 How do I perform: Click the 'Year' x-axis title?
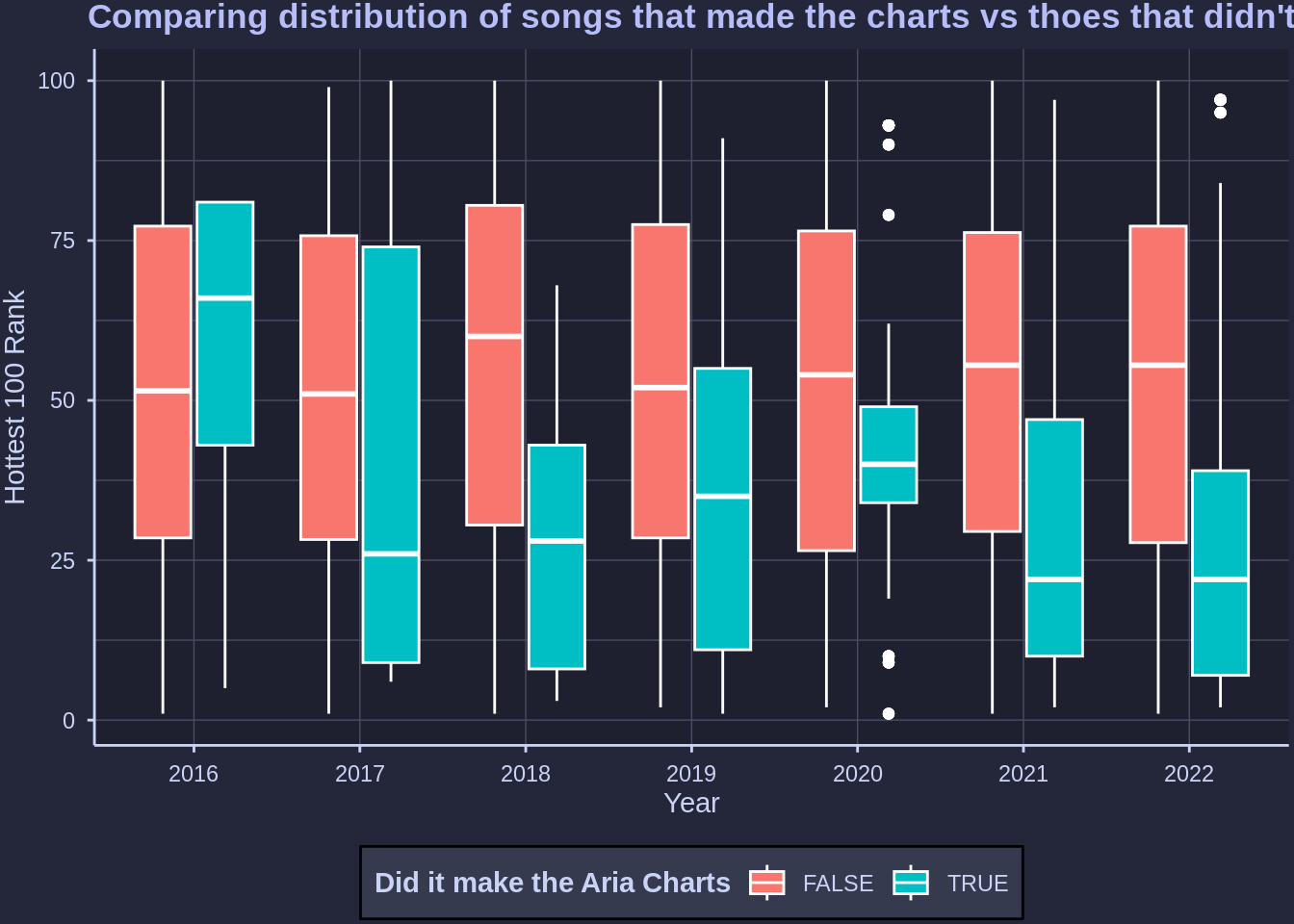pyautogui.click(x=691, y=803)
